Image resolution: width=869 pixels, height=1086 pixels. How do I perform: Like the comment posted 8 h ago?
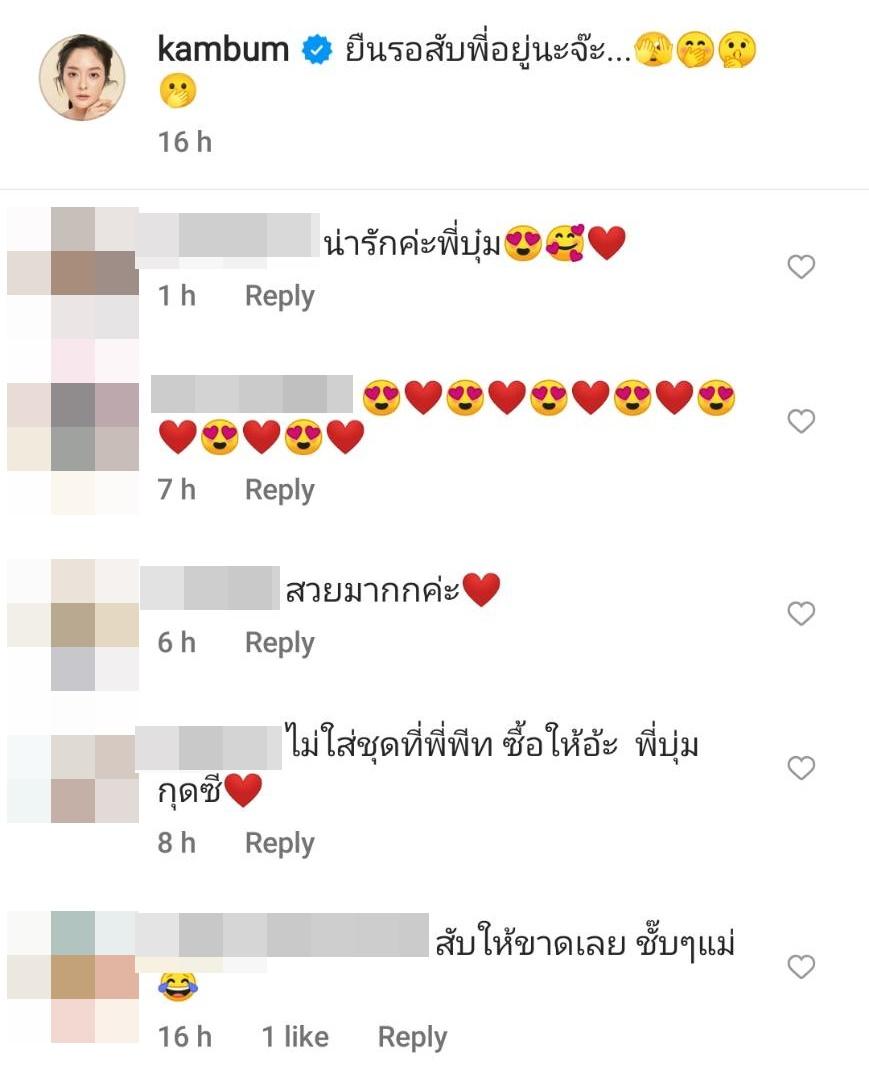coord(801,768)
